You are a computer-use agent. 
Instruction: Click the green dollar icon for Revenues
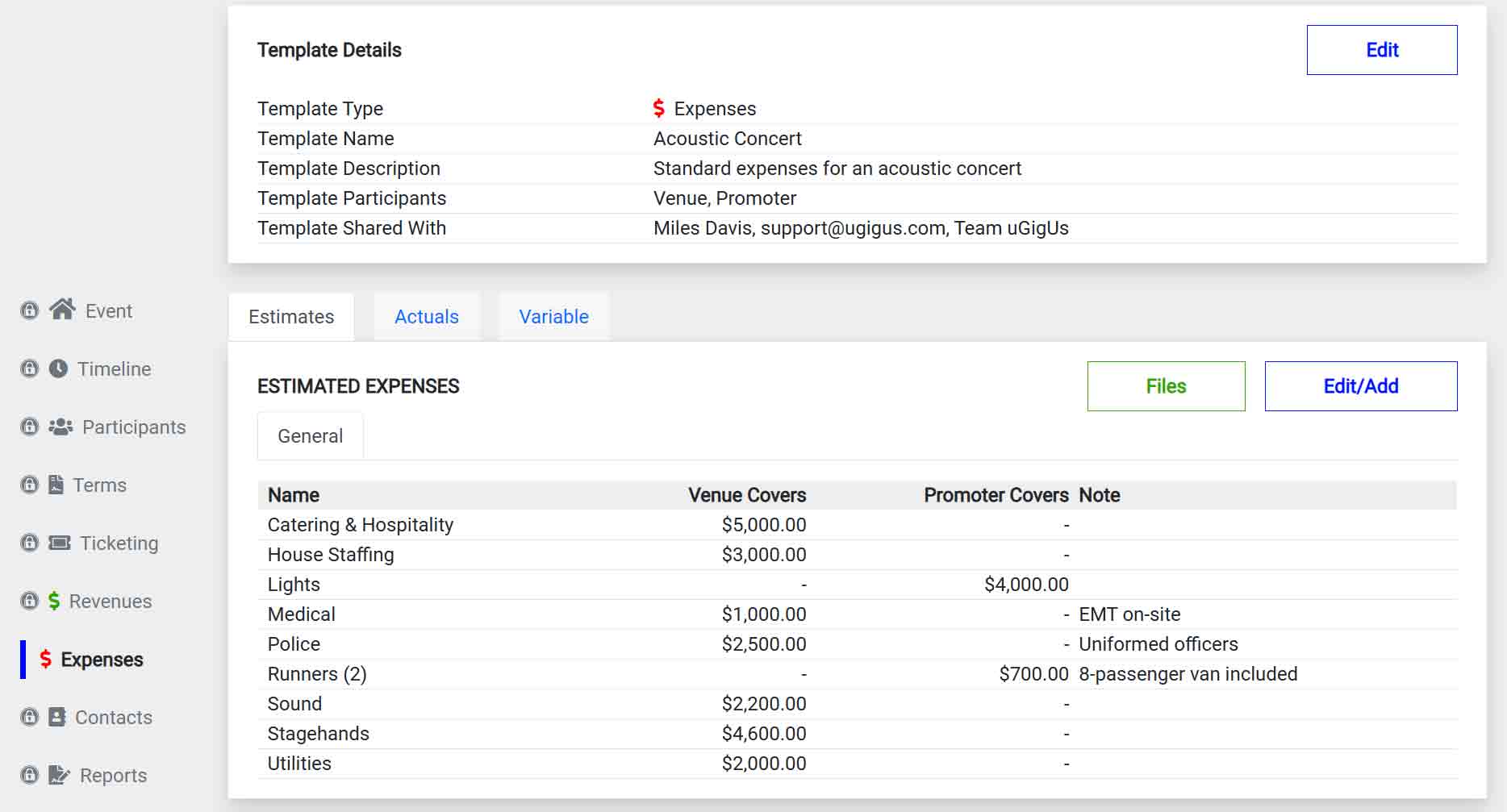coord(54,601)
